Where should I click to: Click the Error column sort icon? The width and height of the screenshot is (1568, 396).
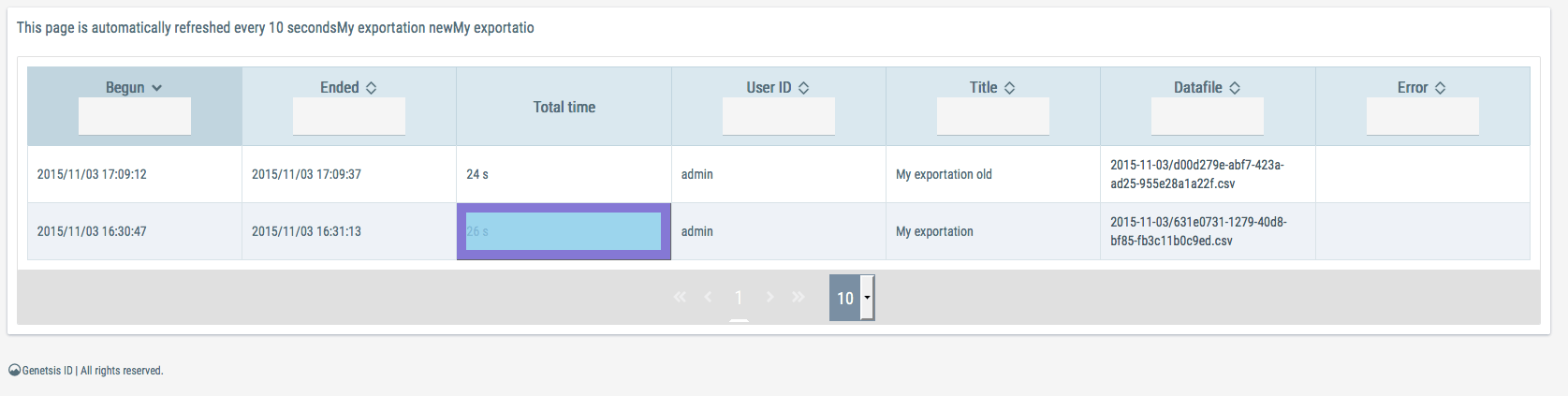[1440, 87]
